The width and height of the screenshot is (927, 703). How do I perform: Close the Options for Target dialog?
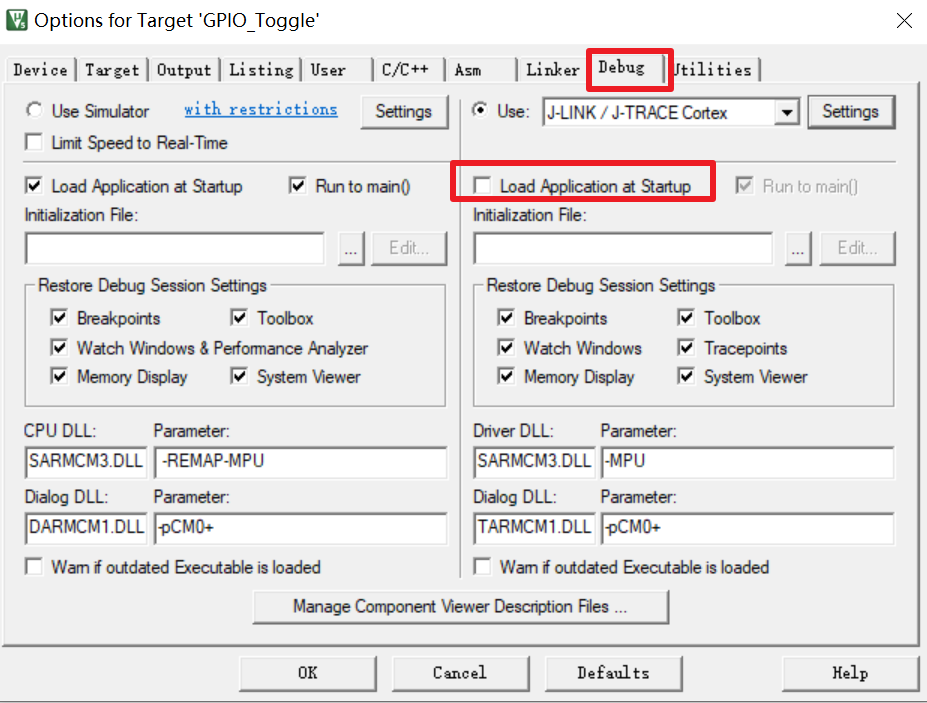(904, 21)
